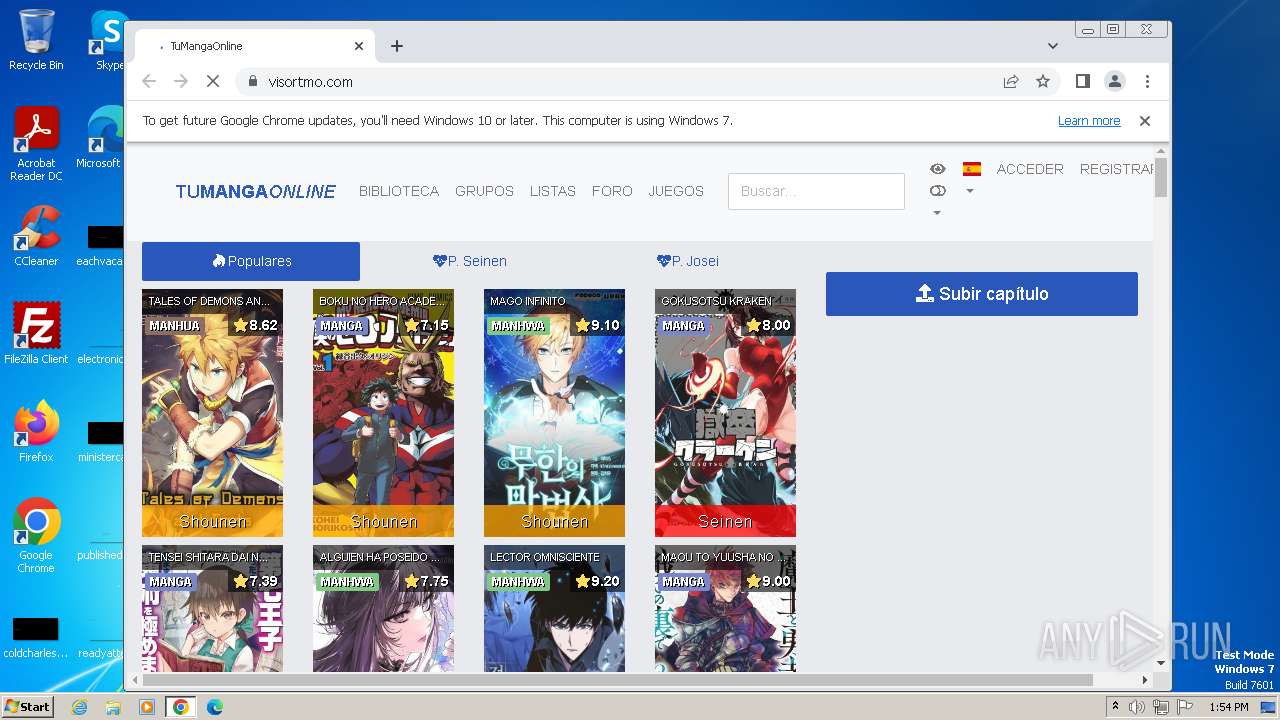Click the address bar with visortmo.com

[620, 82]
